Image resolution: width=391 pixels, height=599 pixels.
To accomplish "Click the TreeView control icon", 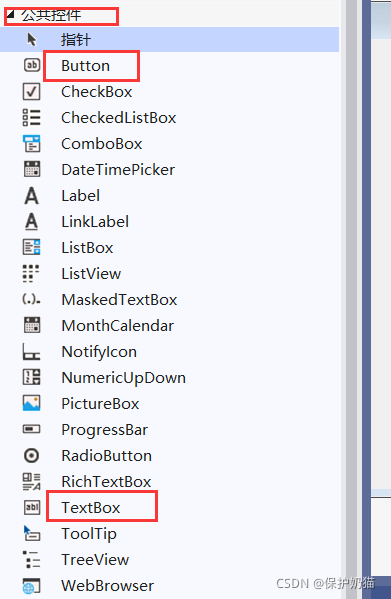I will tap(31, 559).
